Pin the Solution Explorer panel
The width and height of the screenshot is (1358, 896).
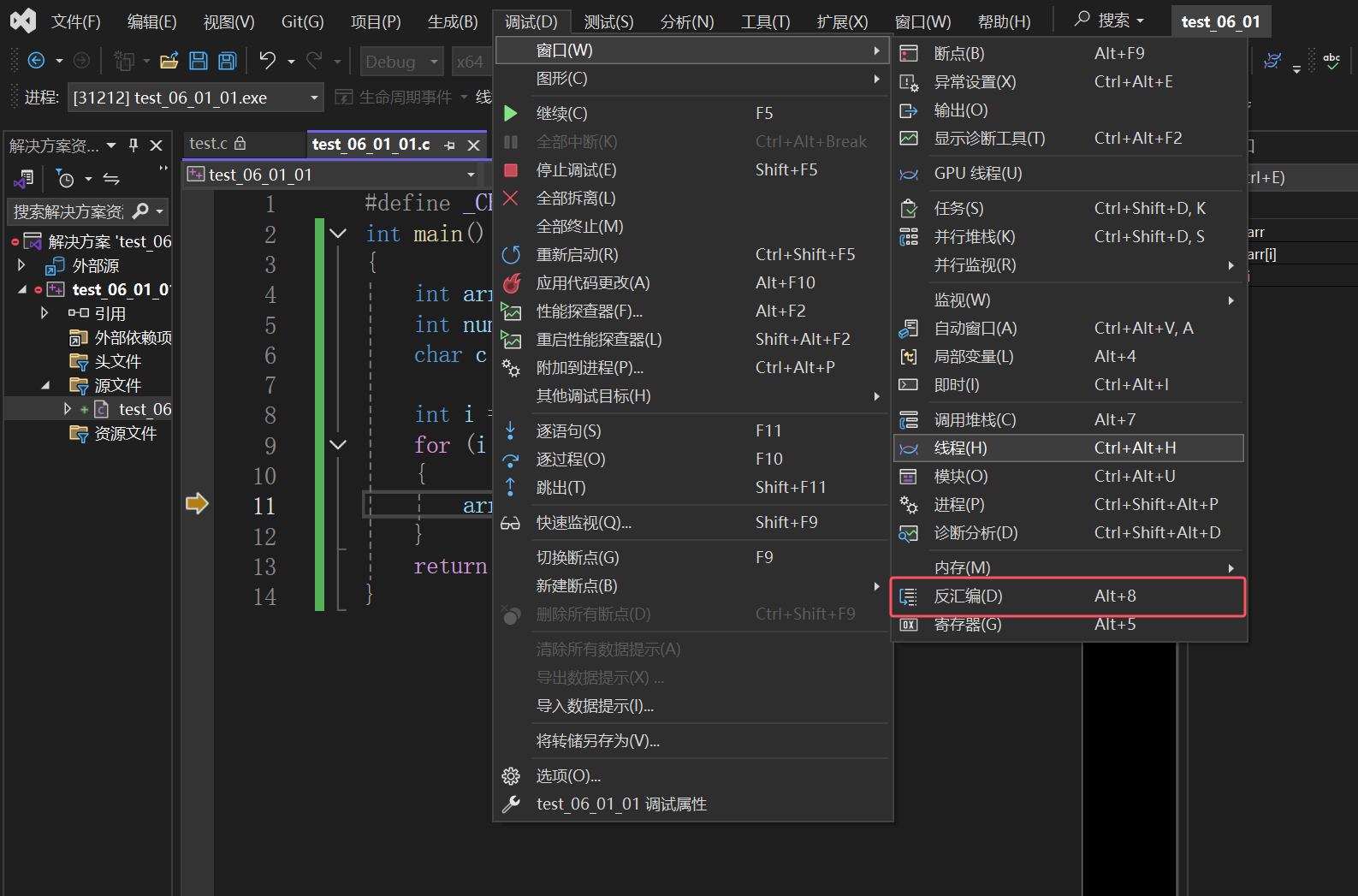133,145
